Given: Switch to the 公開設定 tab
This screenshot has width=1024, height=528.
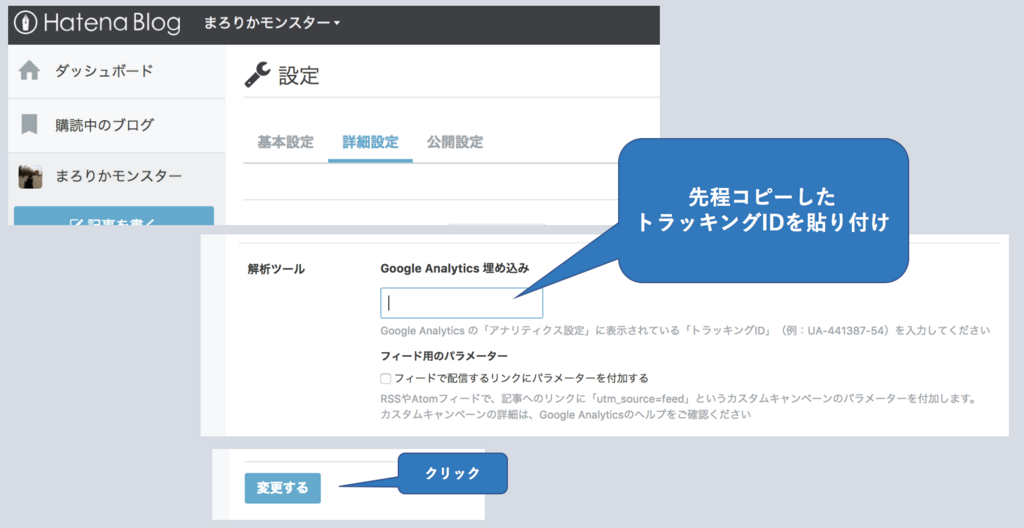Looking at the screenshot, I should pyautogui.click(x=455, y=142).
